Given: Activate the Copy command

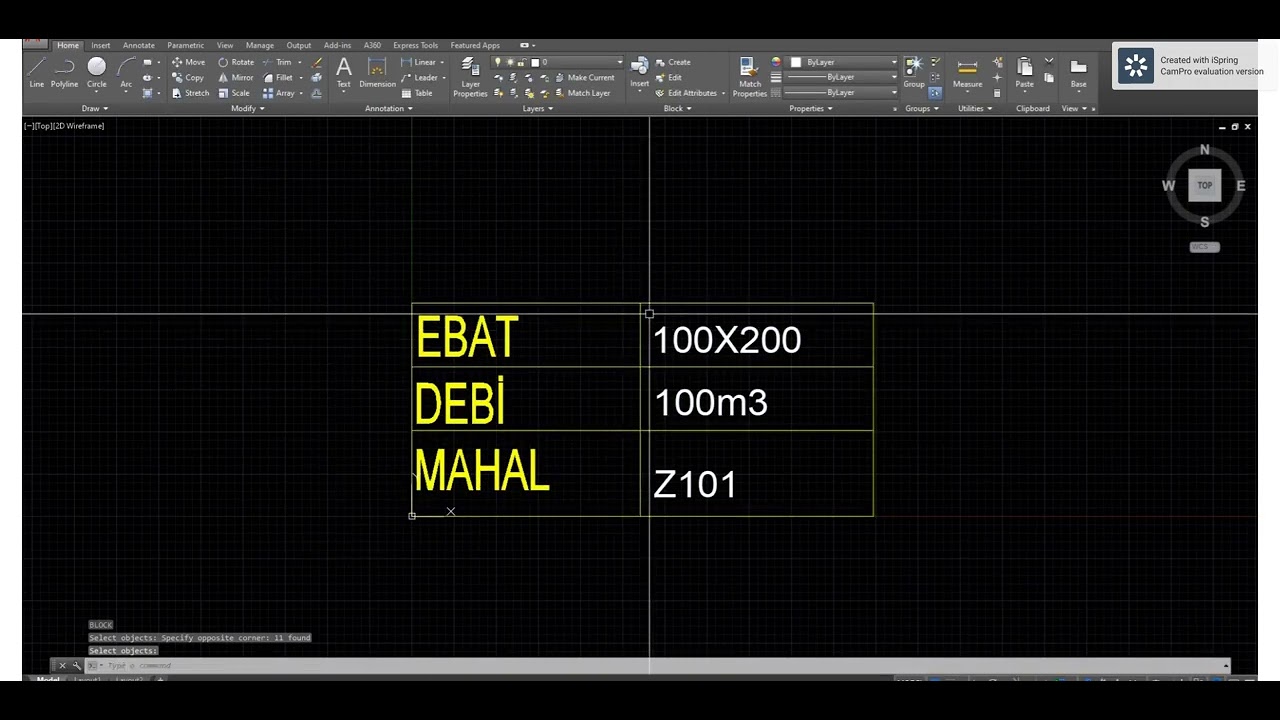Looking at the screenshot, I should (188, 77).
